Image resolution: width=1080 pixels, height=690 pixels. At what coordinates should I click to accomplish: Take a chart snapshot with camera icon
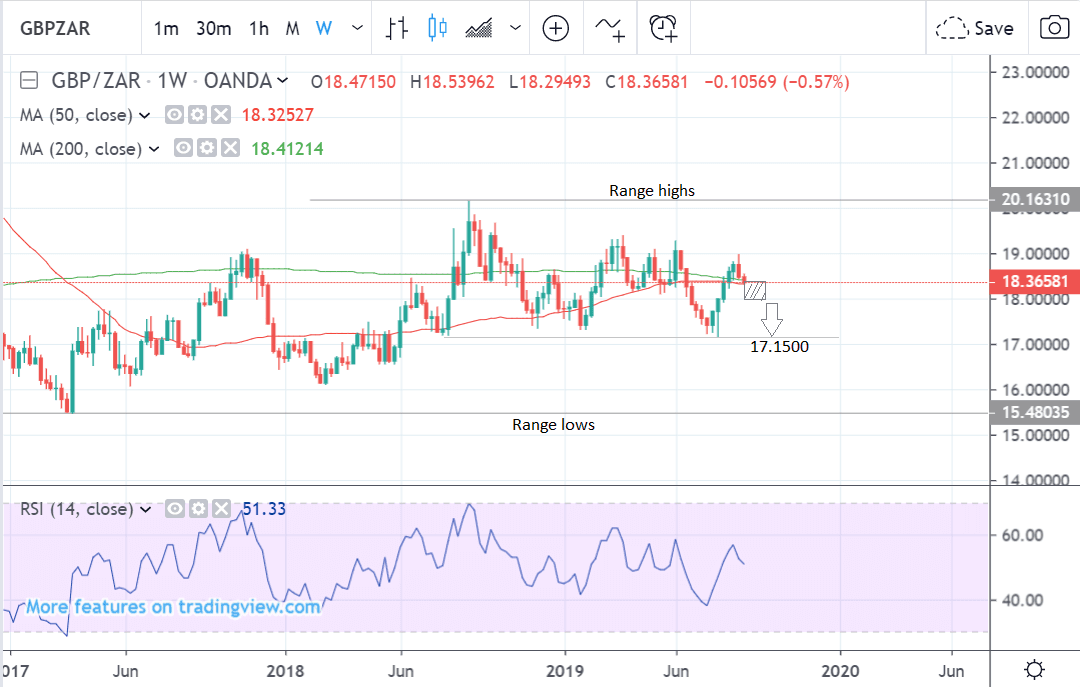pos(1053,28)
